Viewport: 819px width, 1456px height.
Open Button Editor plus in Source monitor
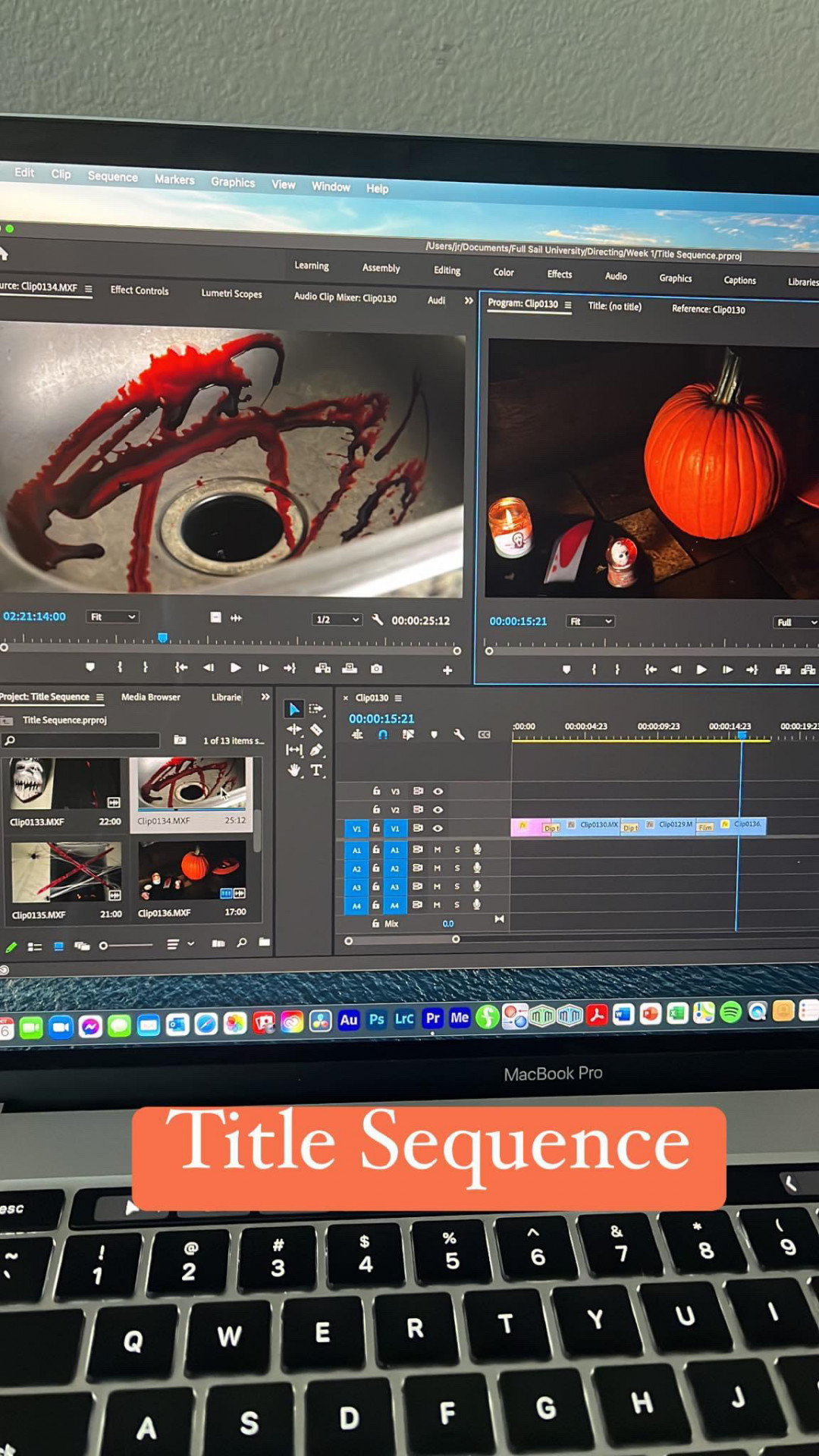[447, 670]
